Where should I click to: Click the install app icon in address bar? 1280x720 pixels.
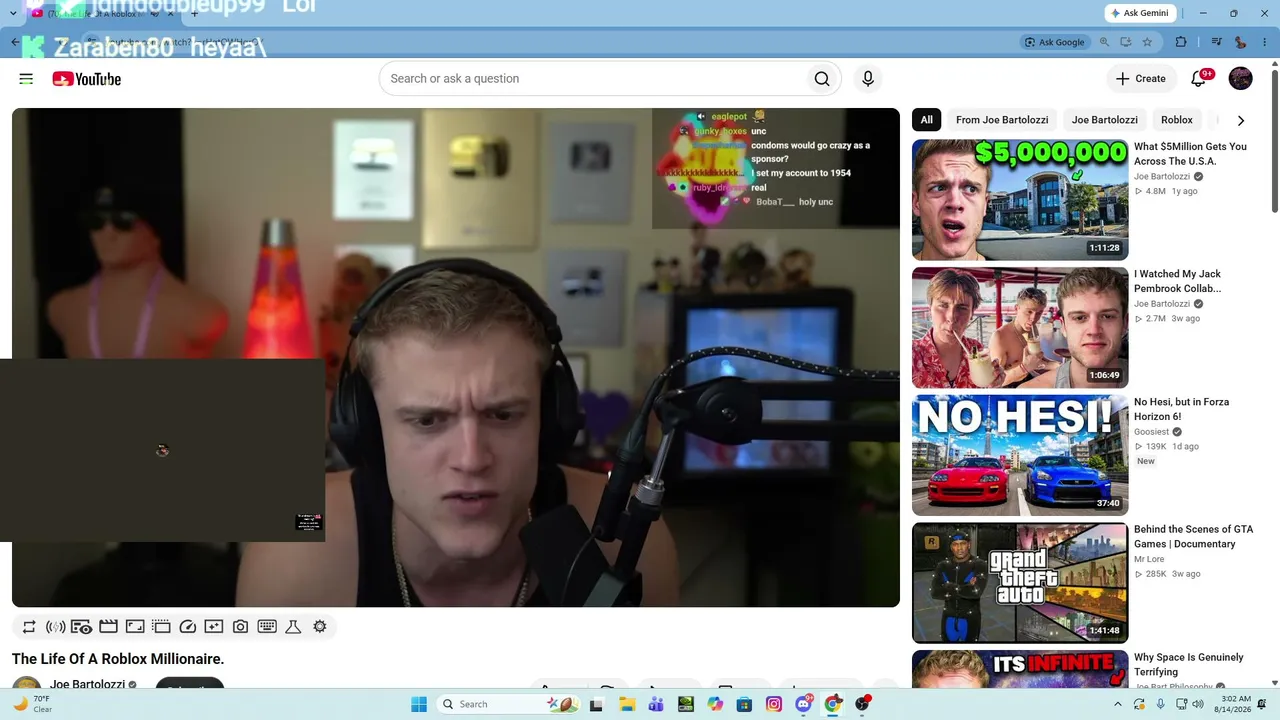coord(1126,42)
